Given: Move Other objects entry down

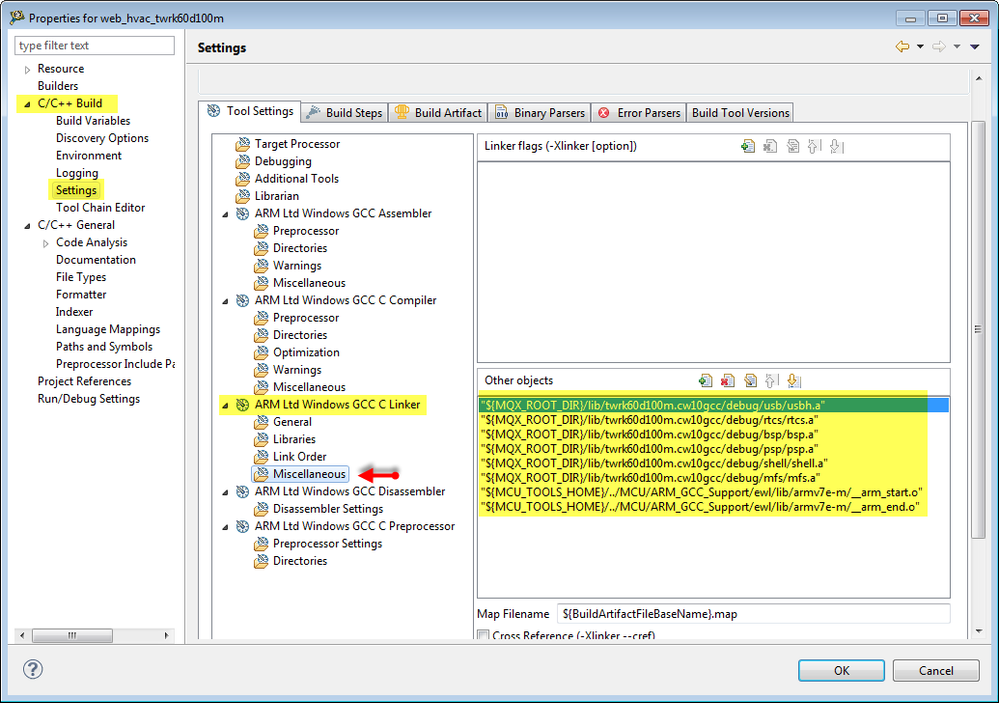Looking at the screenshot, I should click(793, 380).
